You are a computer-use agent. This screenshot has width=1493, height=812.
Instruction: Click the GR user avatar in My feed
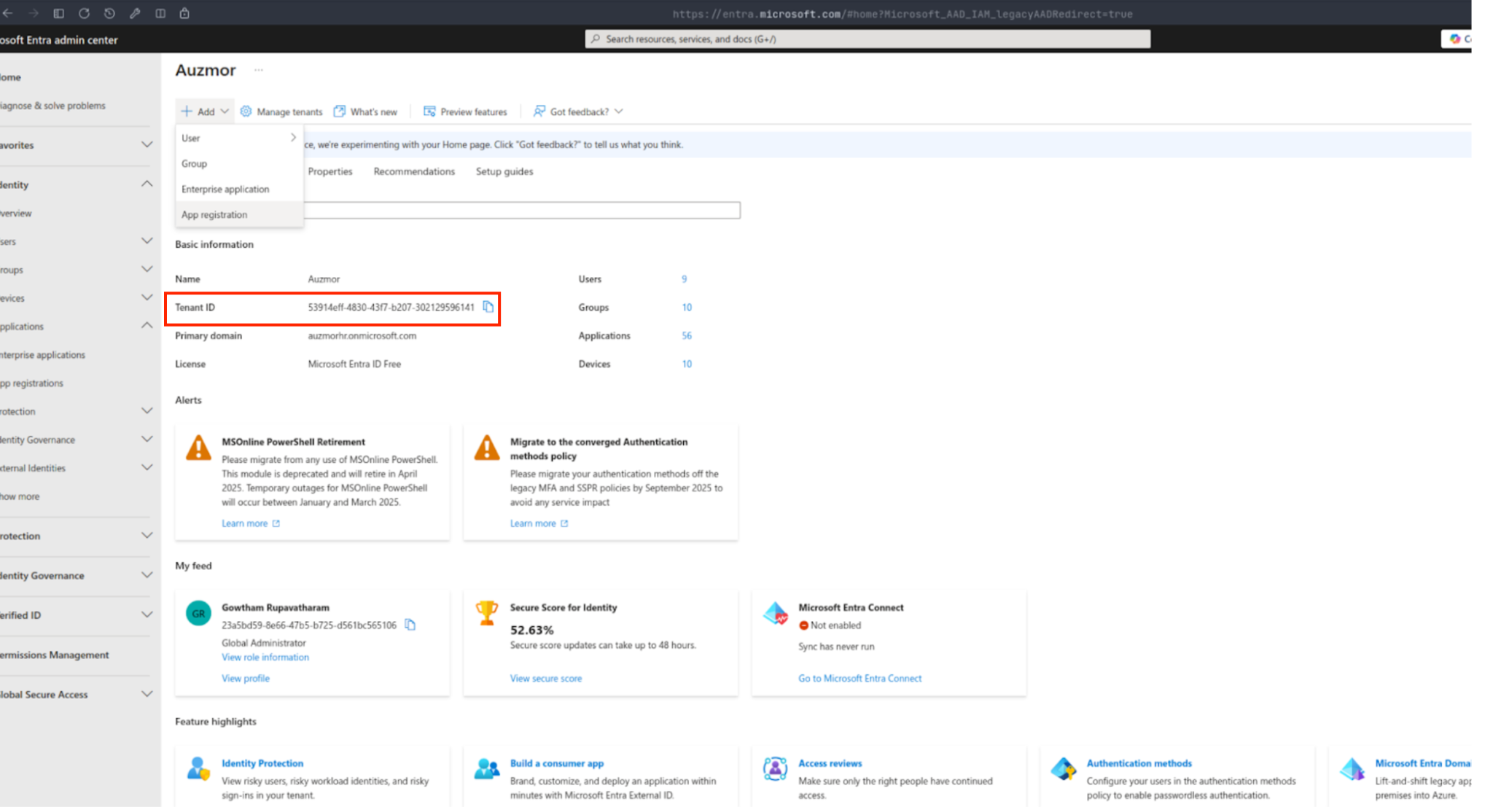[x=198, y=613]
